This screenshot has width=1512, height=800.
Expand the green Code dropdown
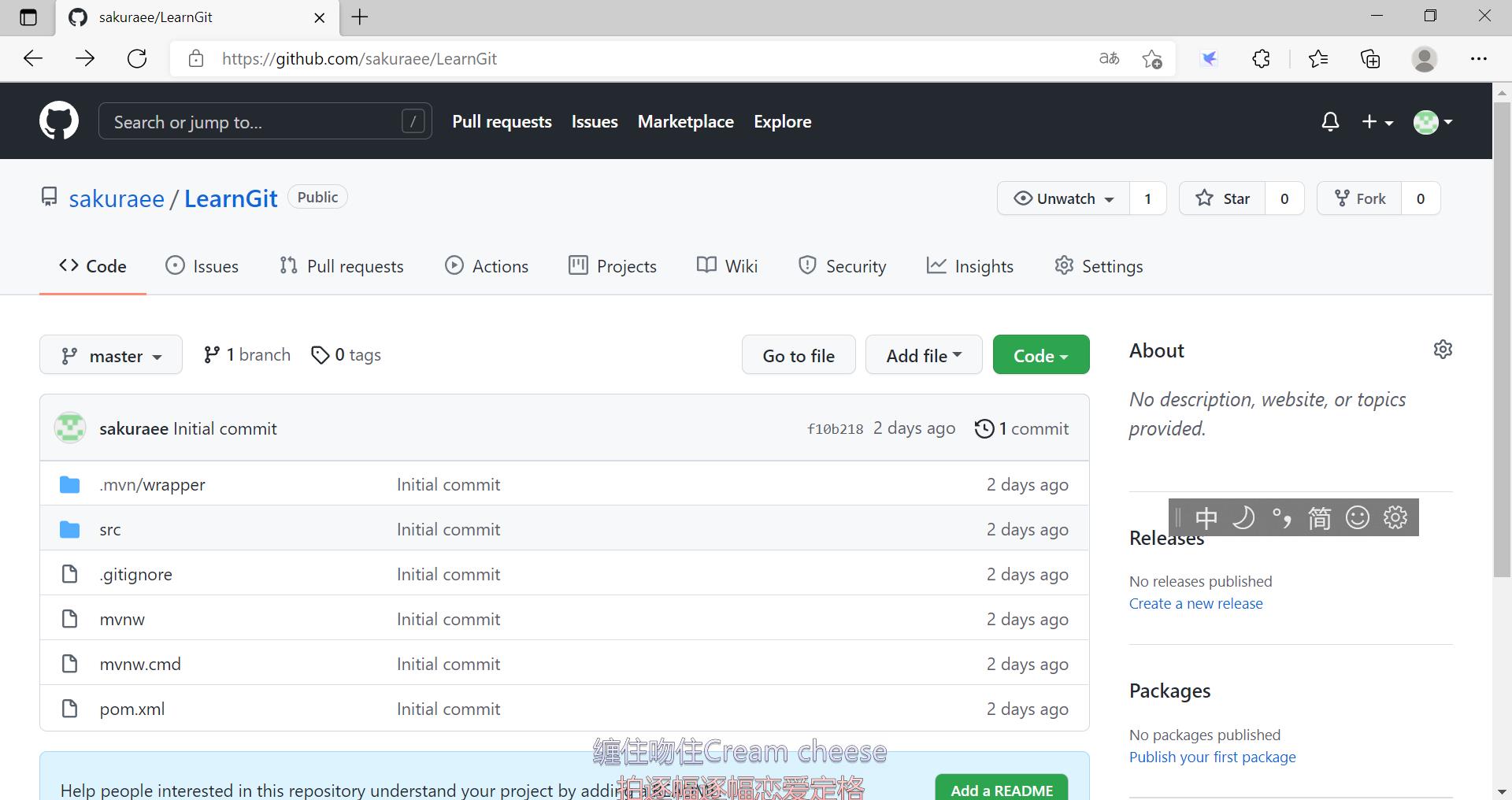pyautogui.click(x=1041, y=355)
